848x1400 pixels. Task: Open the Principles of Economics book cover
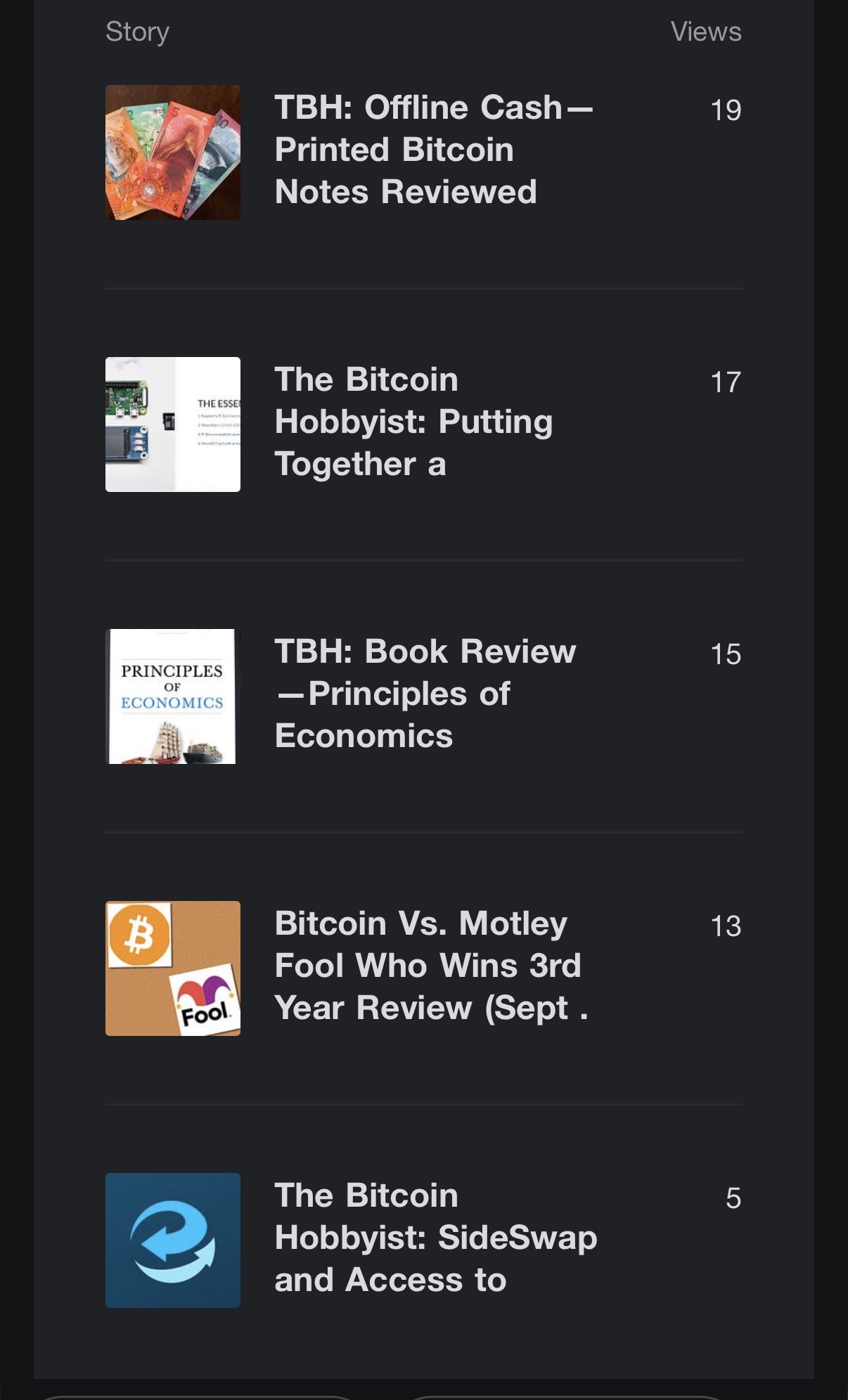pos(173,696)
